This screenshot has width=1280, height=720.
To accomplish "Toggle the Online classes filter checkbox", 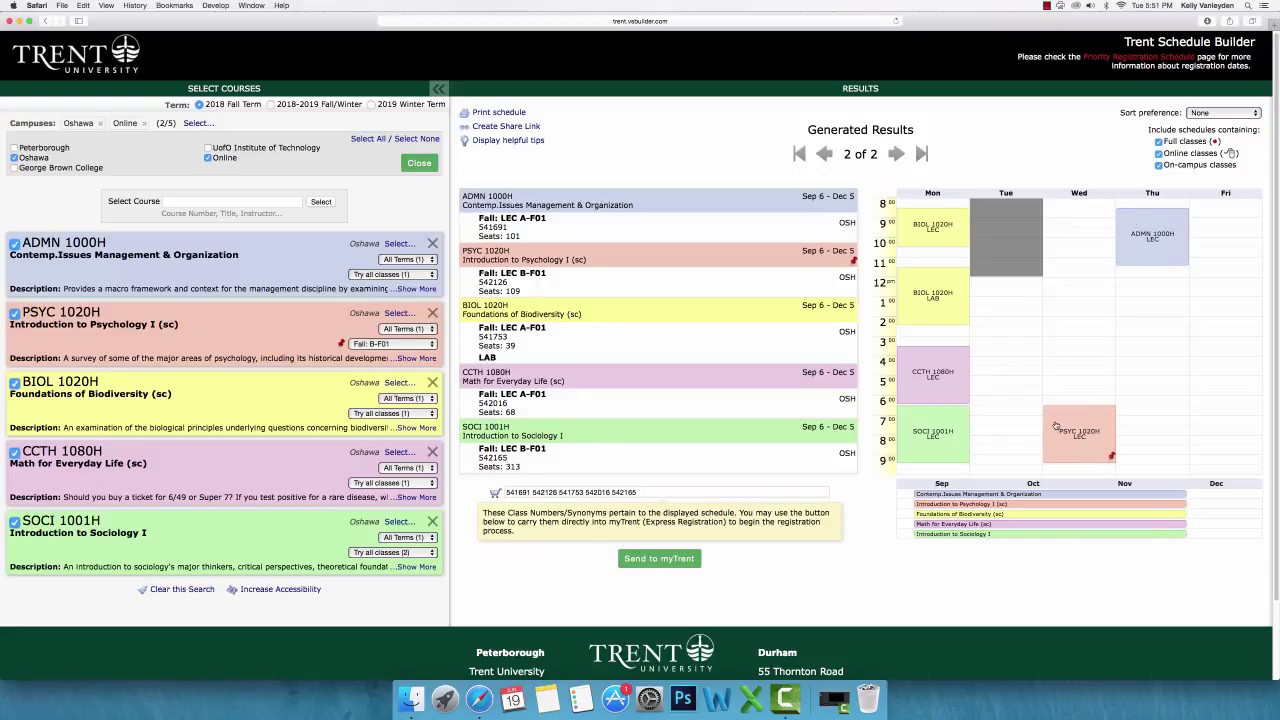I will click(1159, 154).
